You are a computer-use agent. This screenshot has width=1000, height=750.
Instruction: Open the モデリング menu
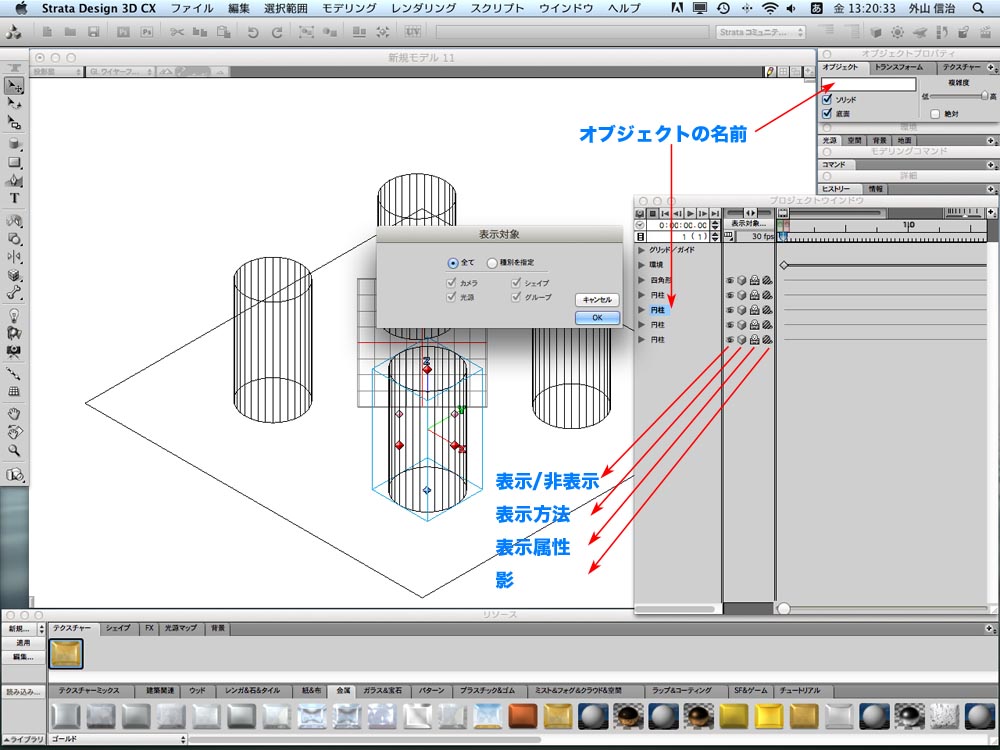pos(348,8)
